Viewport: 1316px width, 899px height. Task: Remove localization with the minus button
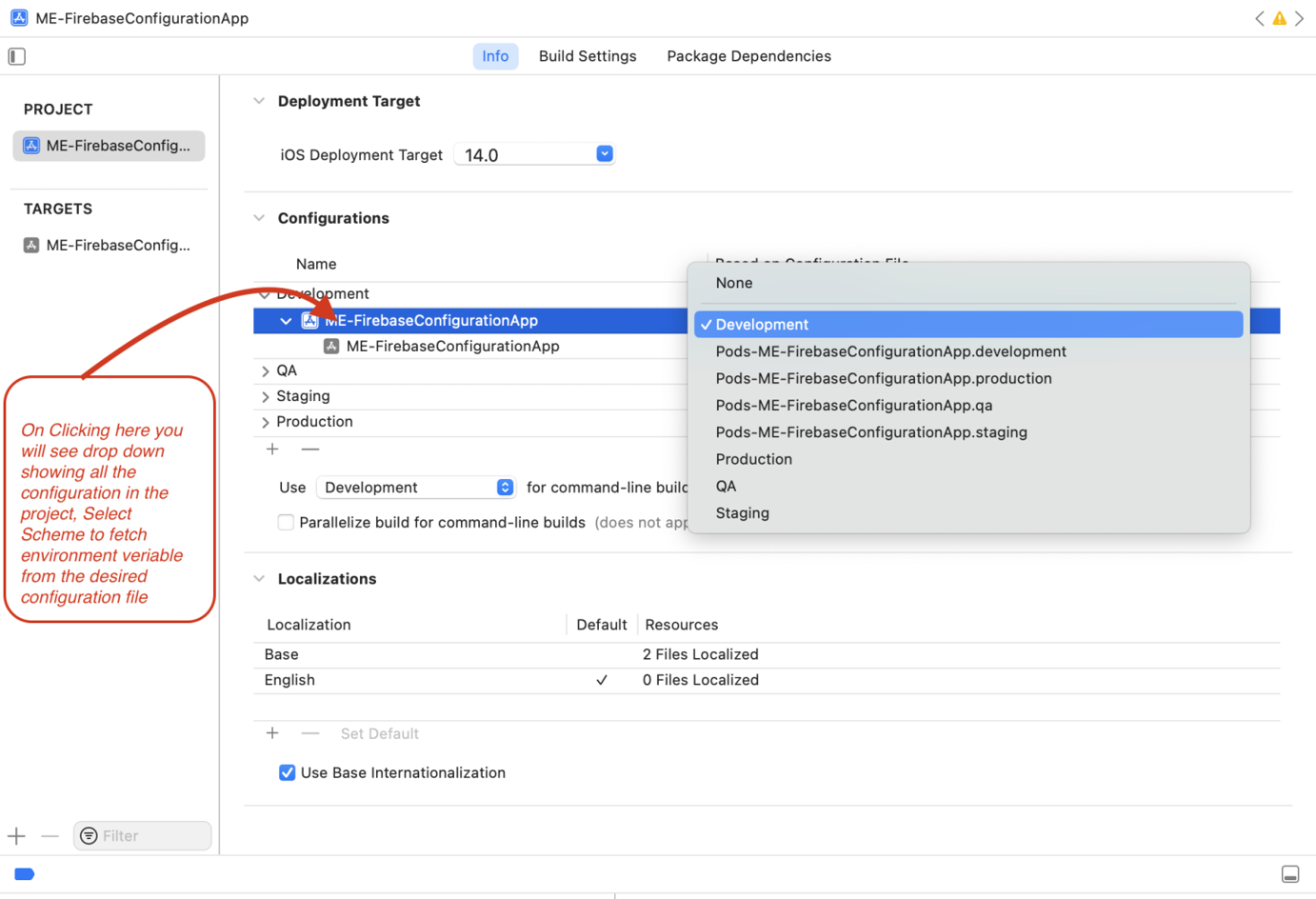(x=310, y=733)
